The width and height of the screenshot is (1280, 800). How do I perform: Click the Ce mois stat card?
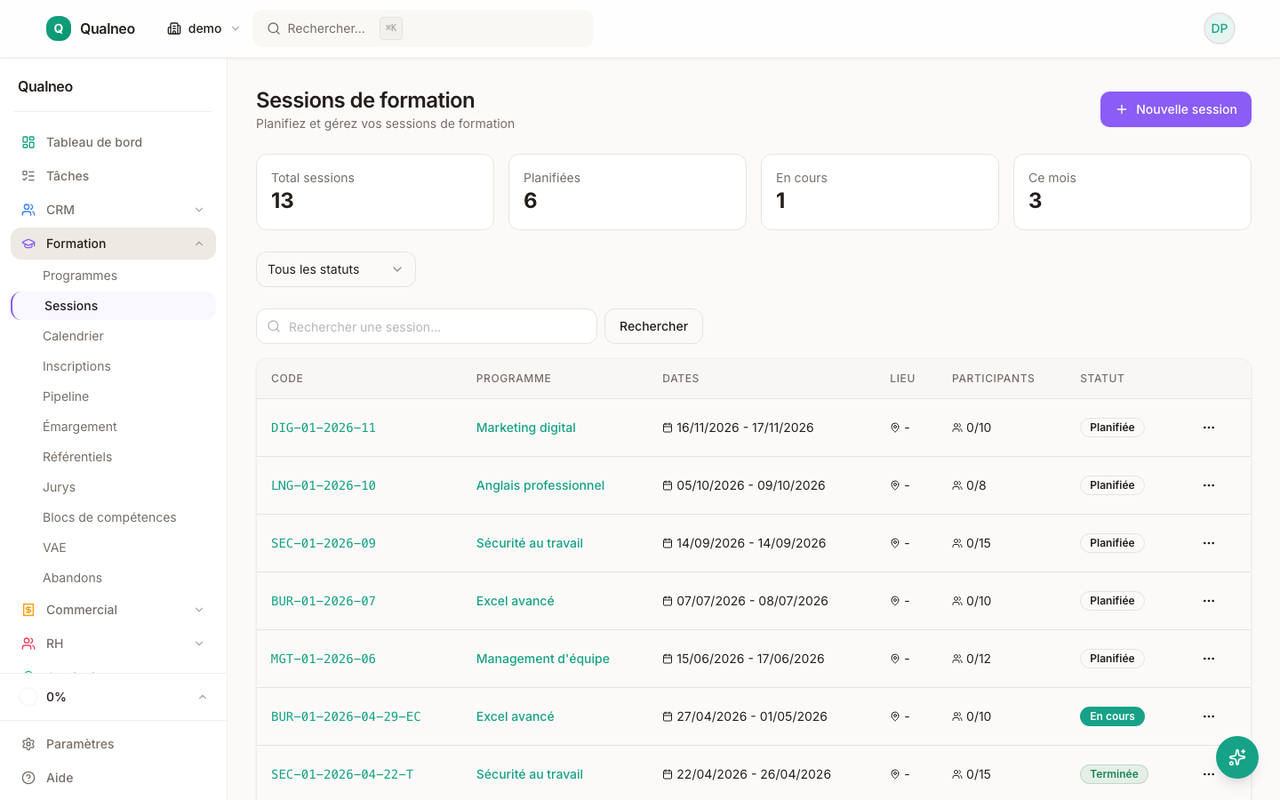pos(1132,192)
